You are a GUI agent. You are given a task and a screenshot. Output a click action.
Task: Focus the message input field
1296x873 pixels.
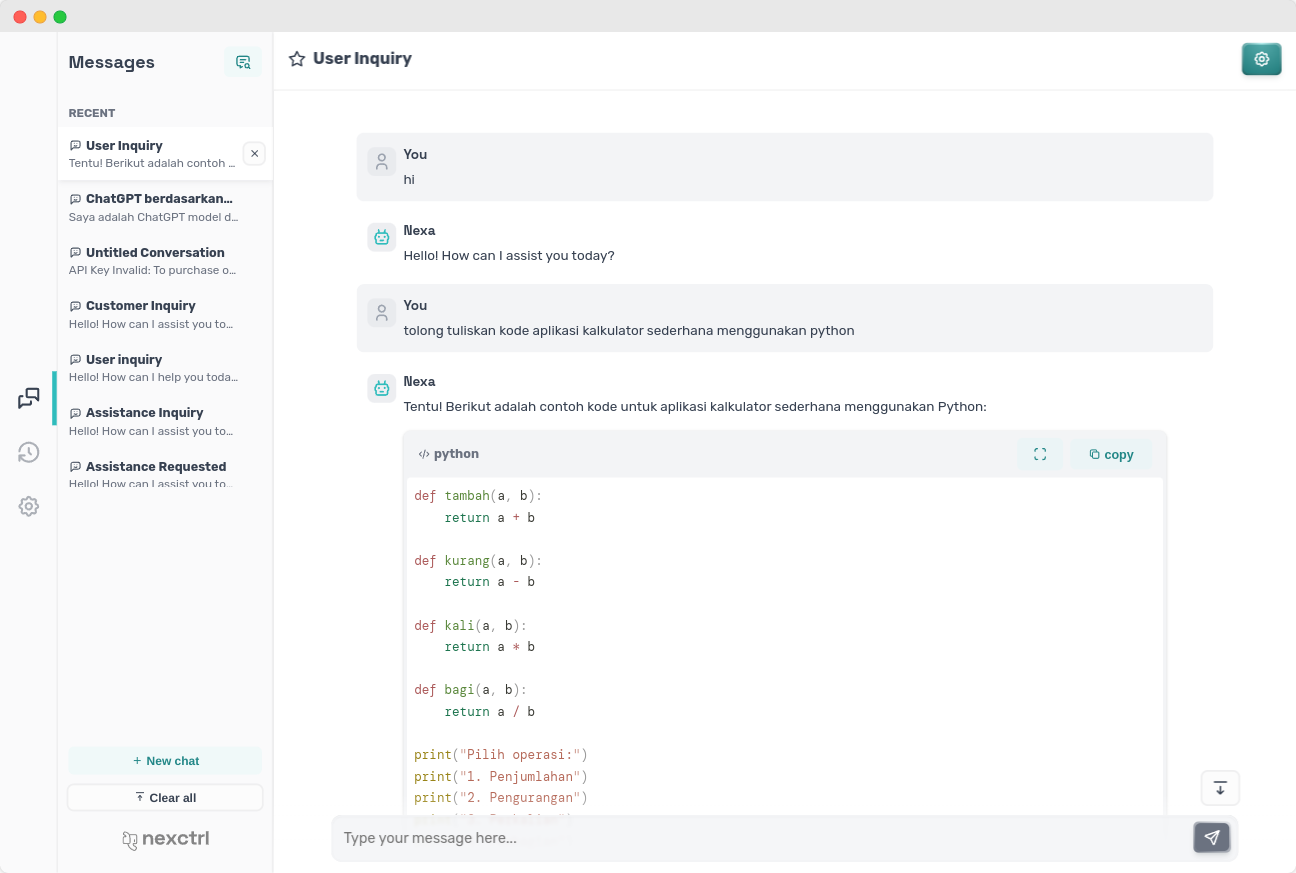point(760,838)
